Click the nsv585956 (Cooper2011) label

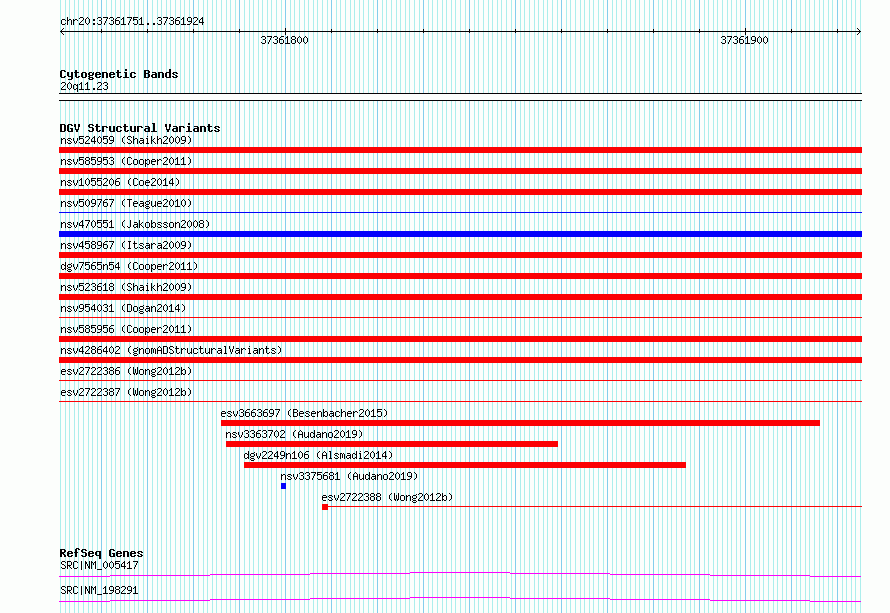tap(126, 329)
